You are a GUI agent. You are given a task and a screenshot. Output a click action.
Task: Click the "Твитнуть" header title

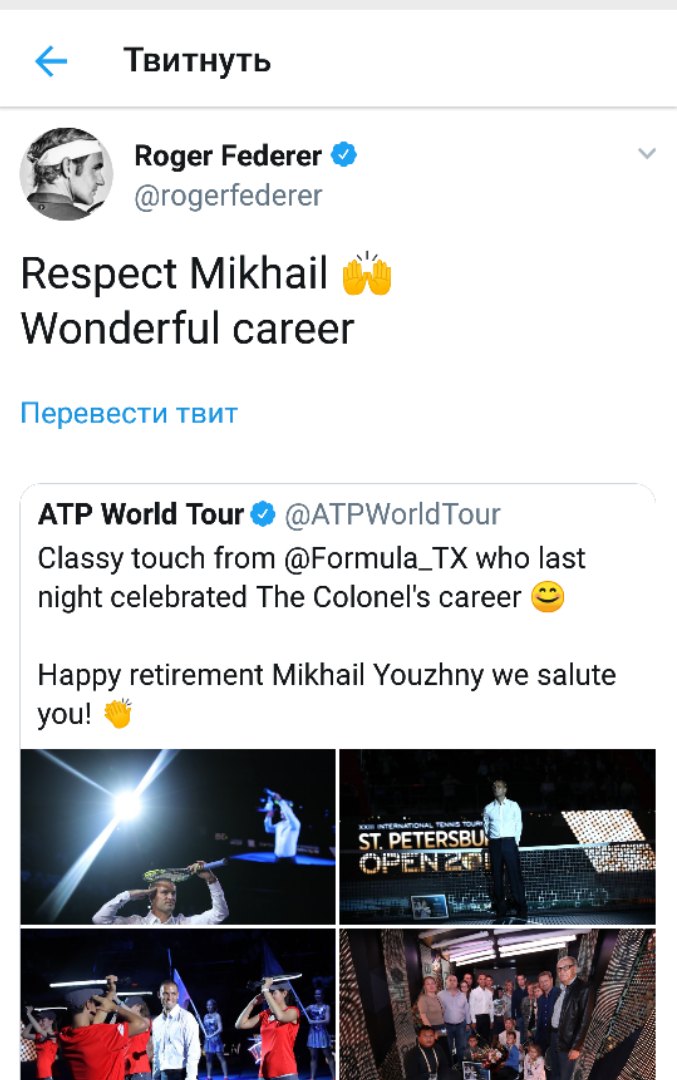197,61
